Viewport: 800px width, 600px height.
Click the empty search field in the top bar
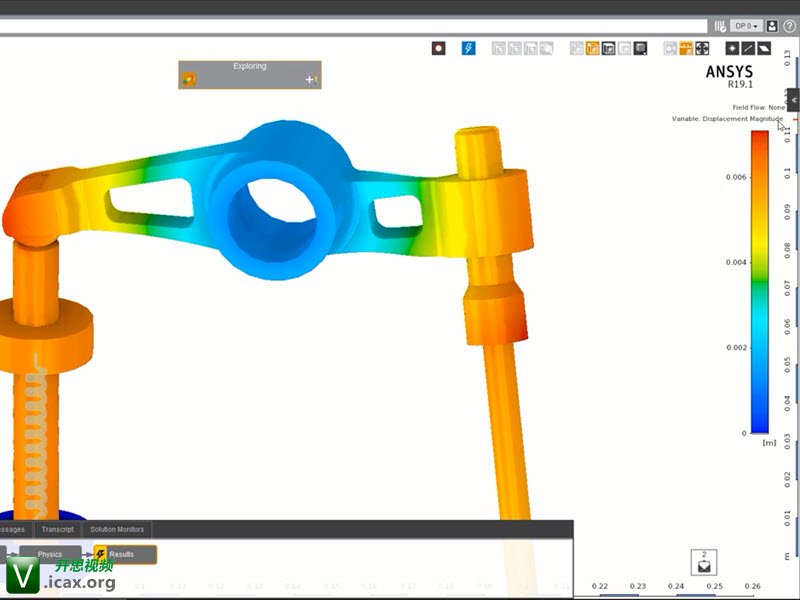click(353, 26)
